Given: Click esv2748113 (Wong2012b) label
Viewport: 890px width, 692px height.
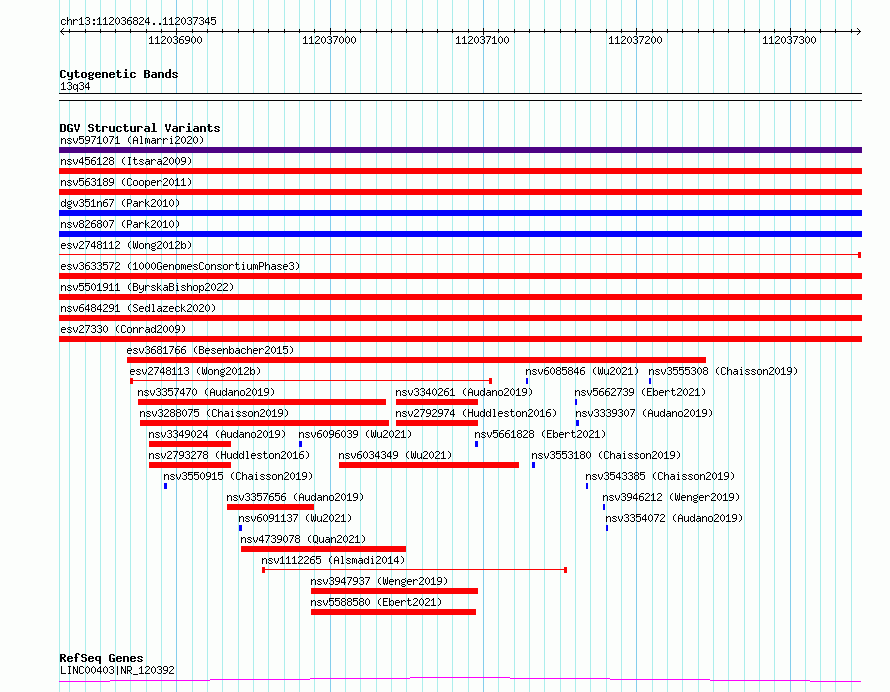Looking at the screenshot, I should coord(195,371).
